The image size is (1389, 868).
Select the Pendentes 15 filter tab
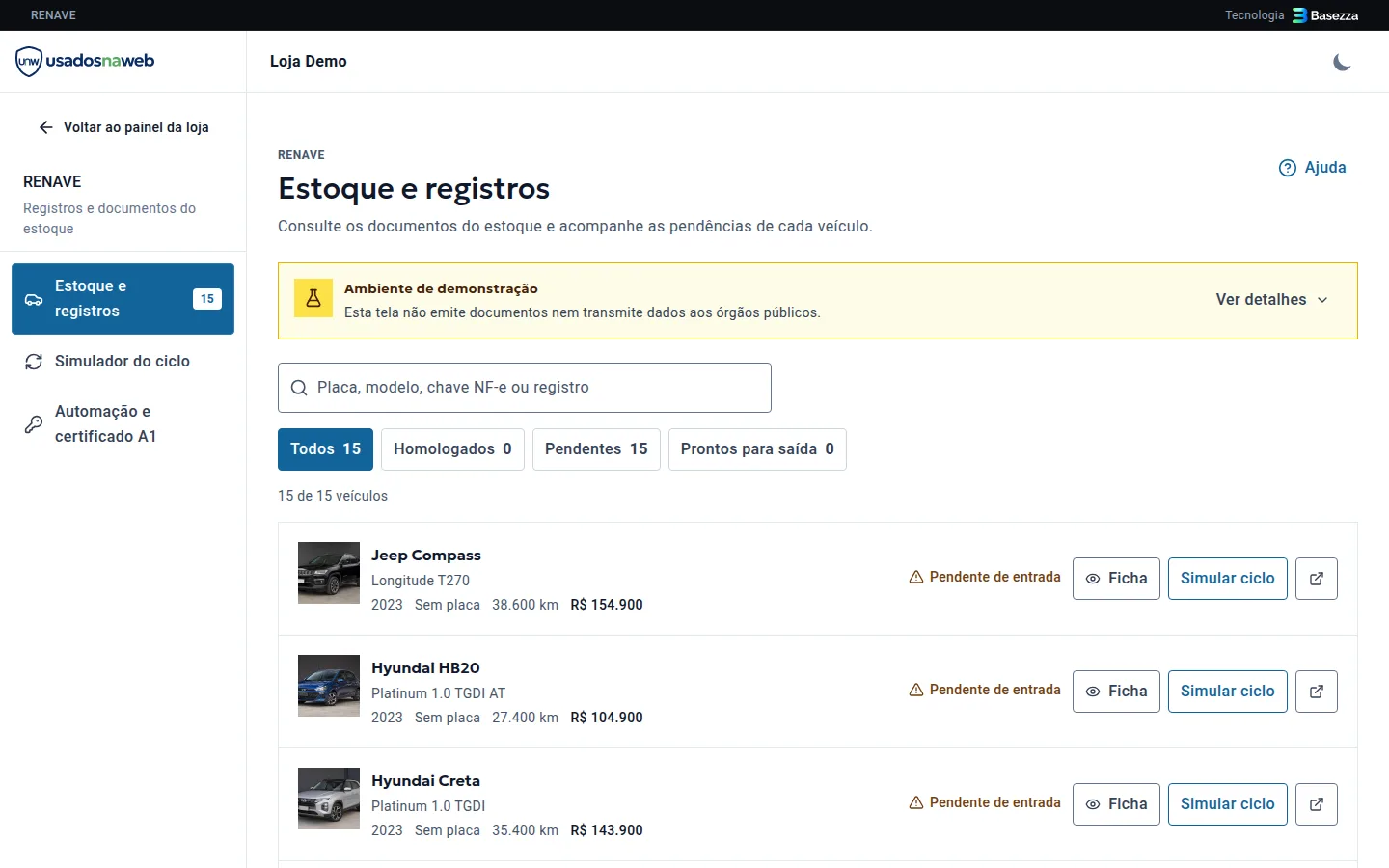[596, 449]
